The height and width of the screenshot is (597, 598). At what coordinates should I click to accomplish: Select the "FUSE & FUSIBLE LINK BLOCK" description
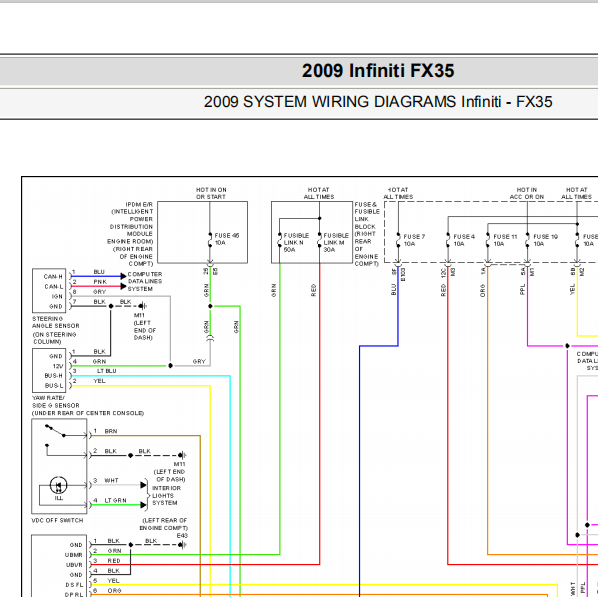(x=367, y=234)
